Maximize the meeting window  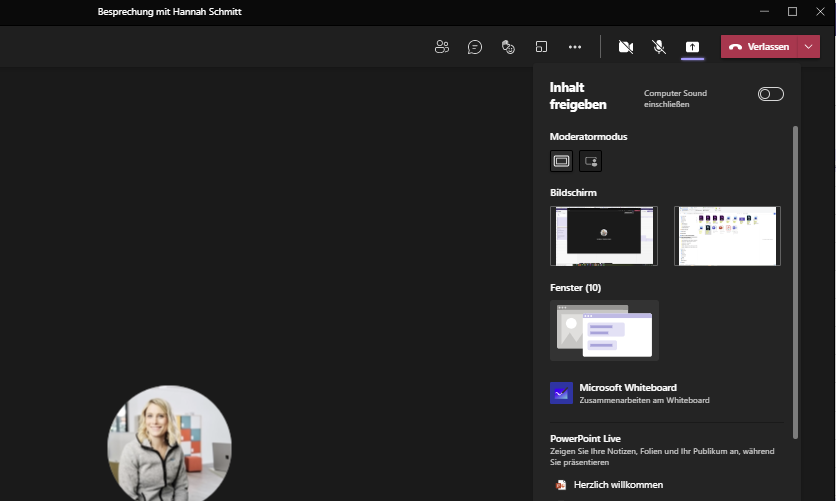792,12
